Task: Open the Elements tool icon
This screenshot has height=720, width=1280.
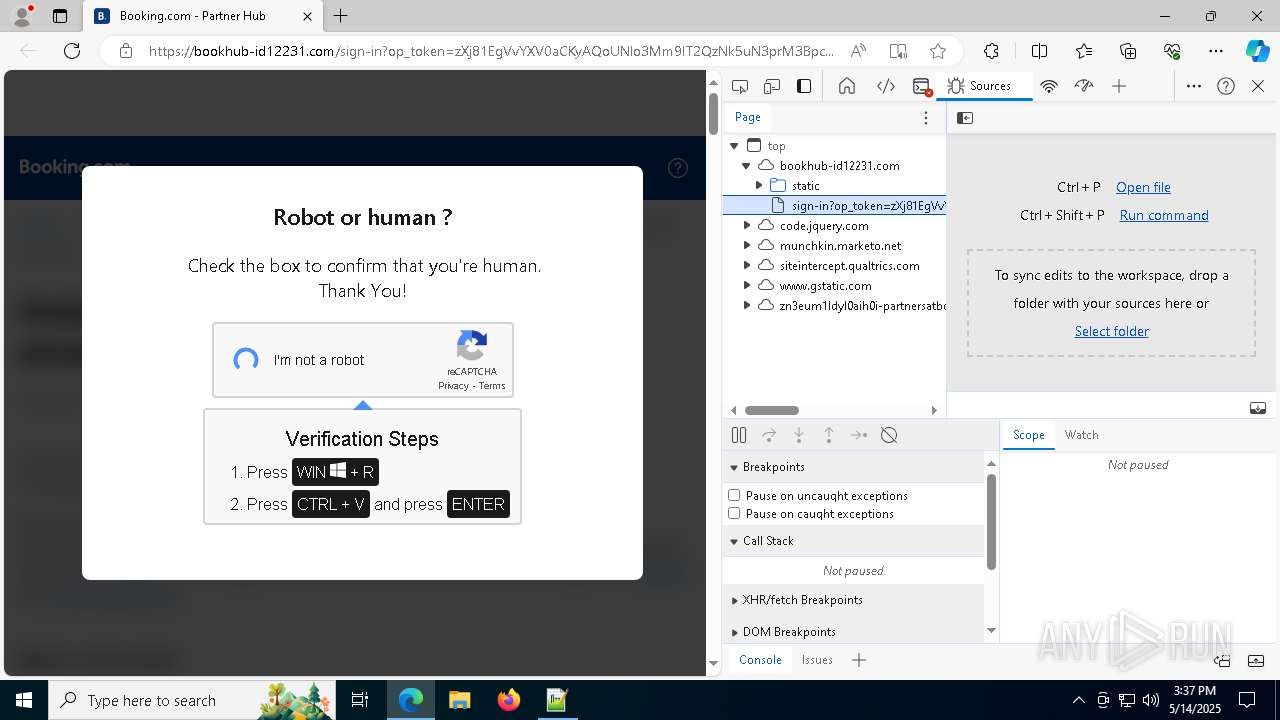Action: tap(886, 86)
